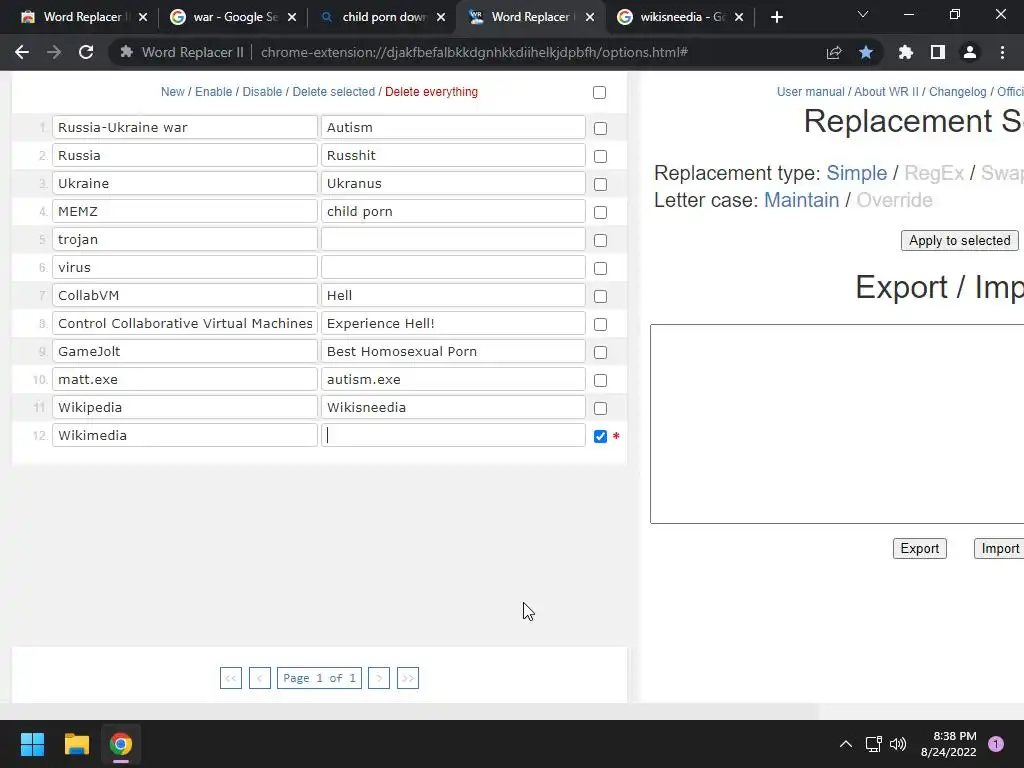Close the 'war - Google Search' tab

click(292, 17)
